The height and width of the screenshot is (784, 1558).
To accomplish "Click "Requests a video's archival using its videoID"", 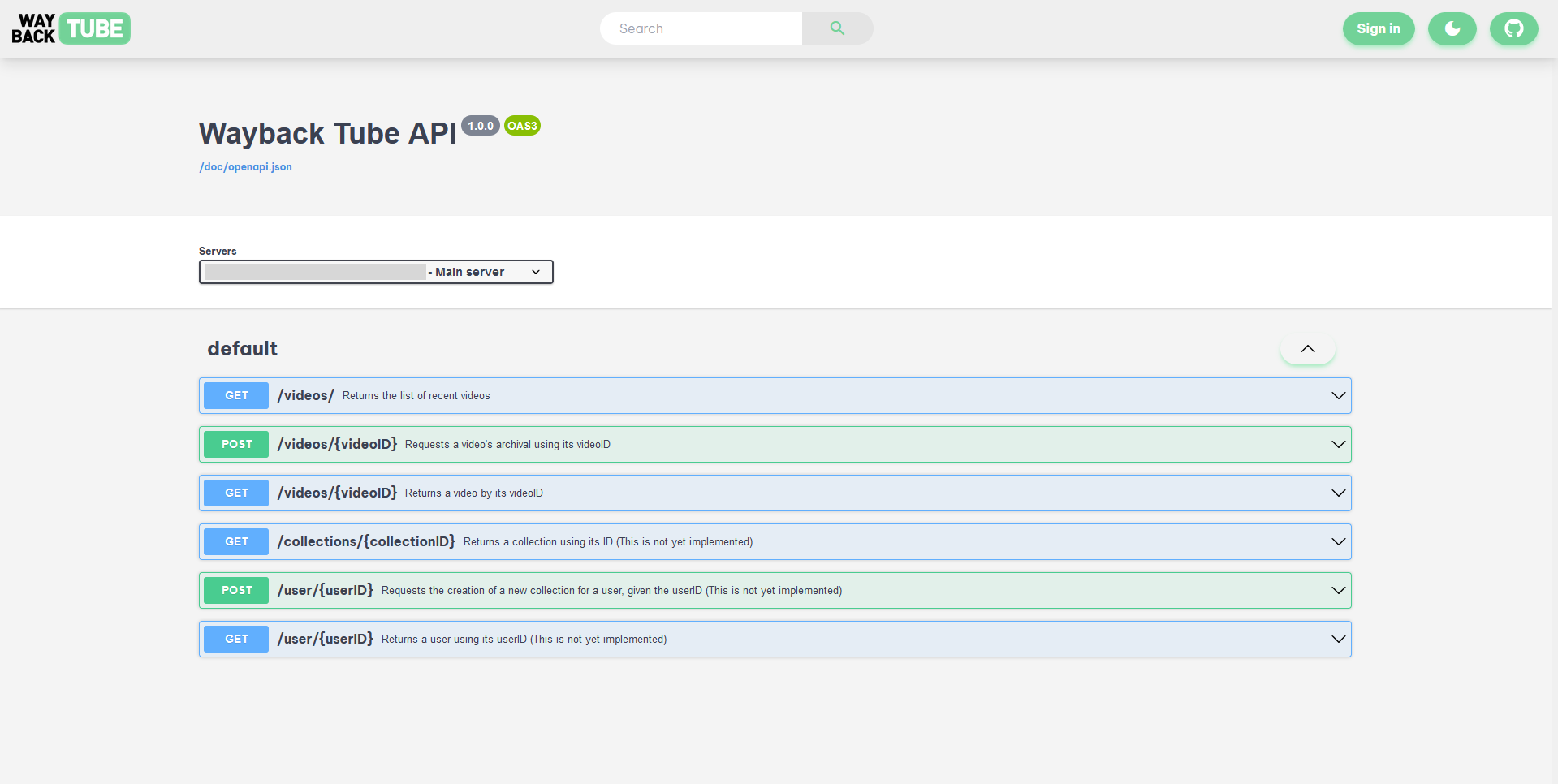I will 507,445.
